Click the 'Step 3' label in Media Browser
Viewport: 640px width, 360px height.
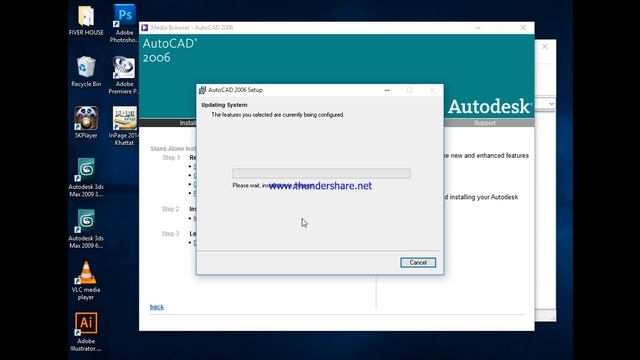point(171,234)
